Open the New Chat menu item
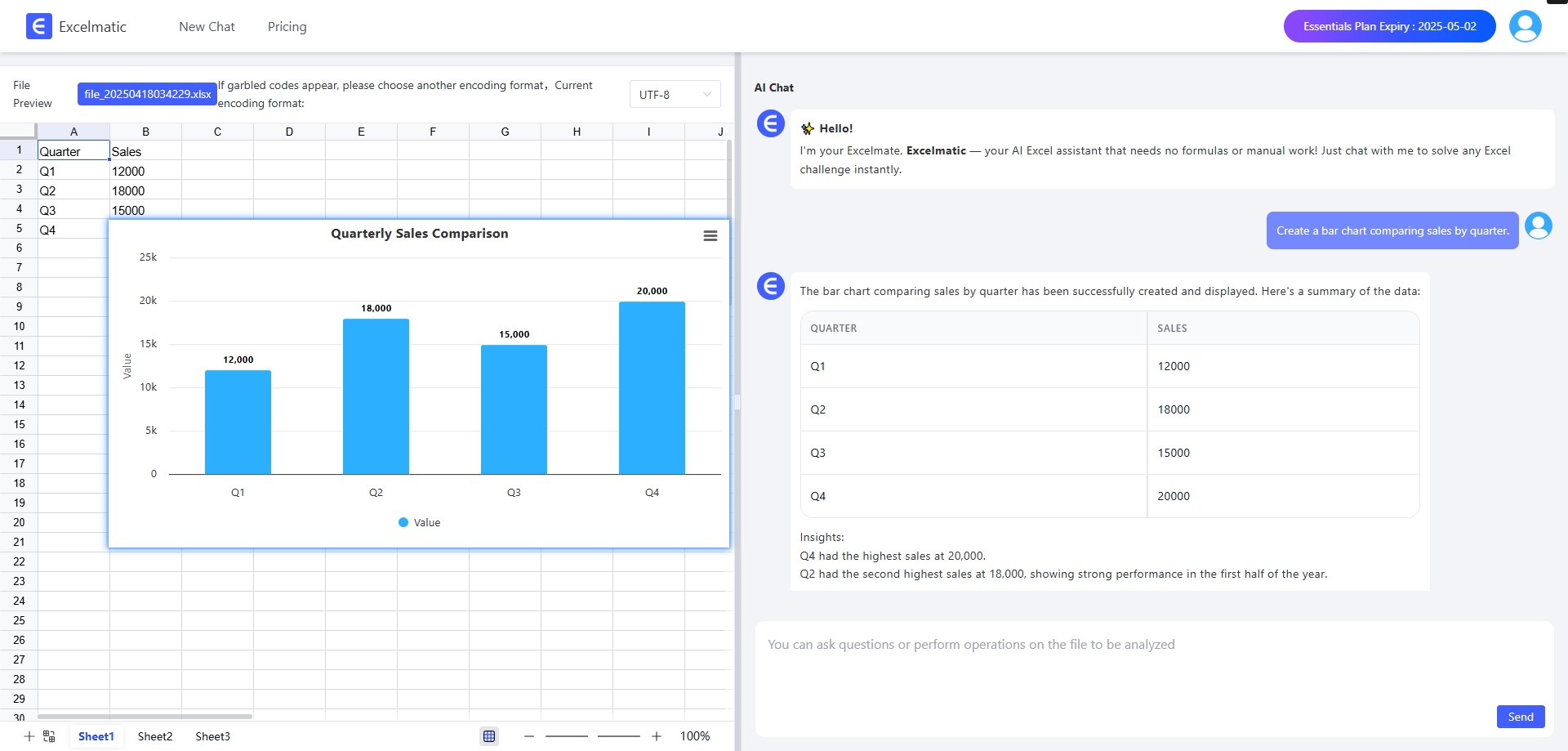Viewport: 1568px width, 751px height. click(x=207, y=27)
